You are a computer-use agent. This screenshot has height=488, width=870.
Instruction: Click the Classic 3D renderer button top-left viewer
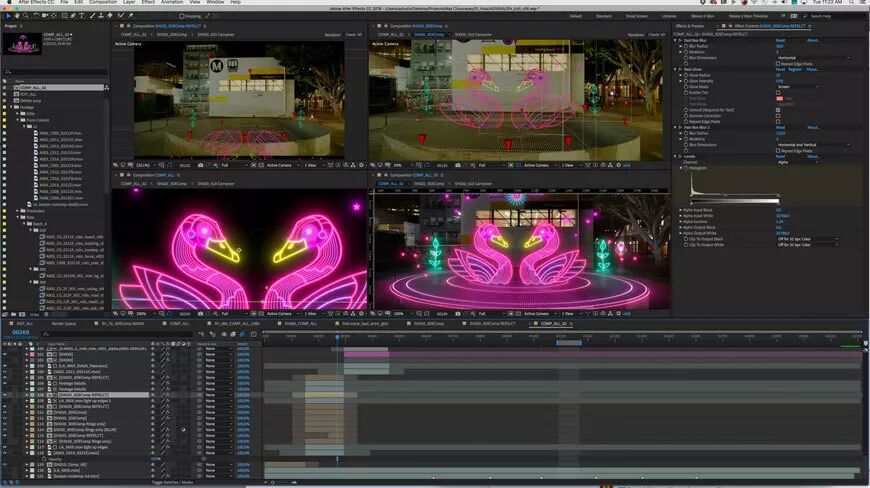[353, 34]
